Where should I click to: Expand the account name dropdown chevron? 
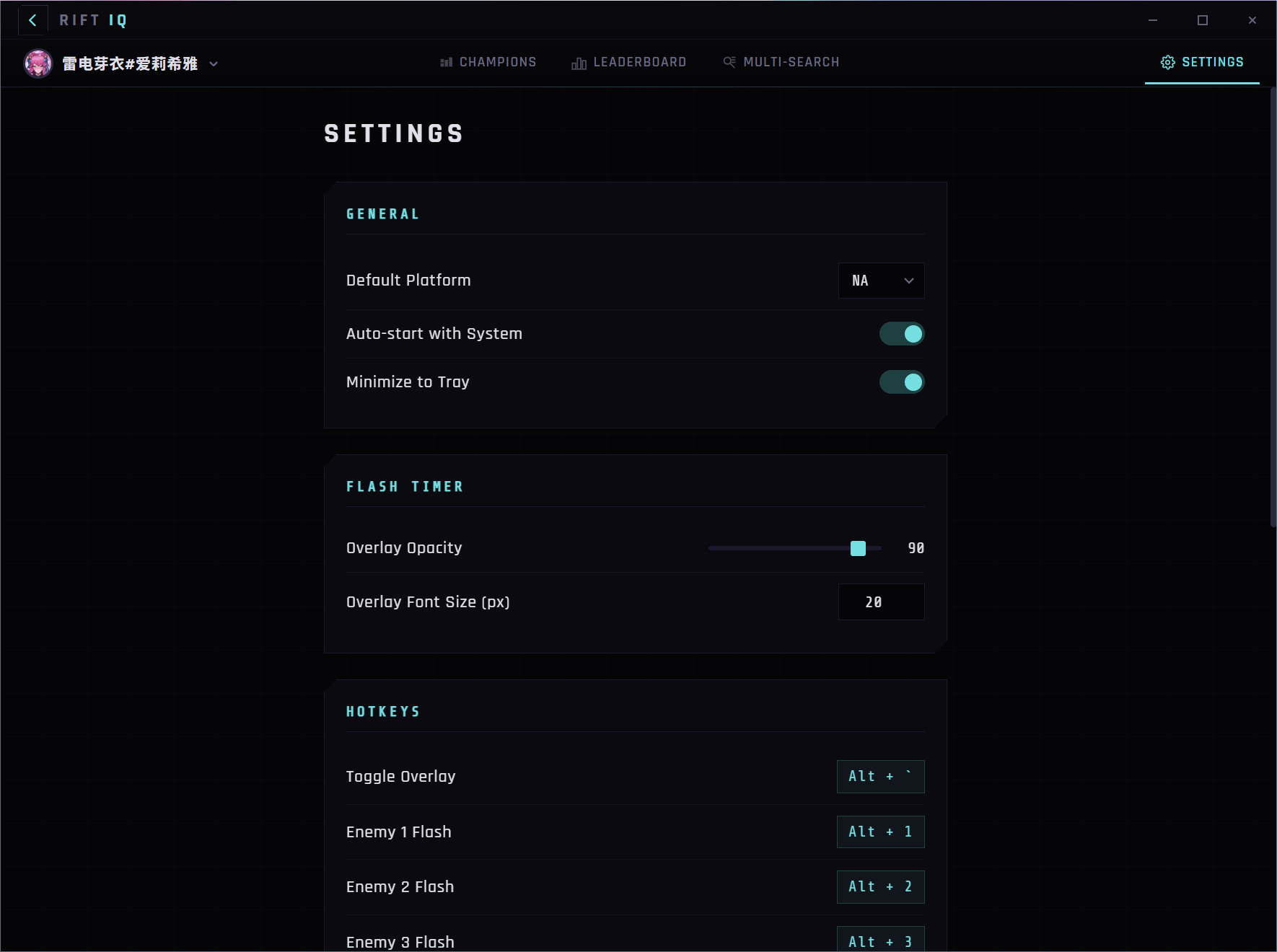click(213, 64)
